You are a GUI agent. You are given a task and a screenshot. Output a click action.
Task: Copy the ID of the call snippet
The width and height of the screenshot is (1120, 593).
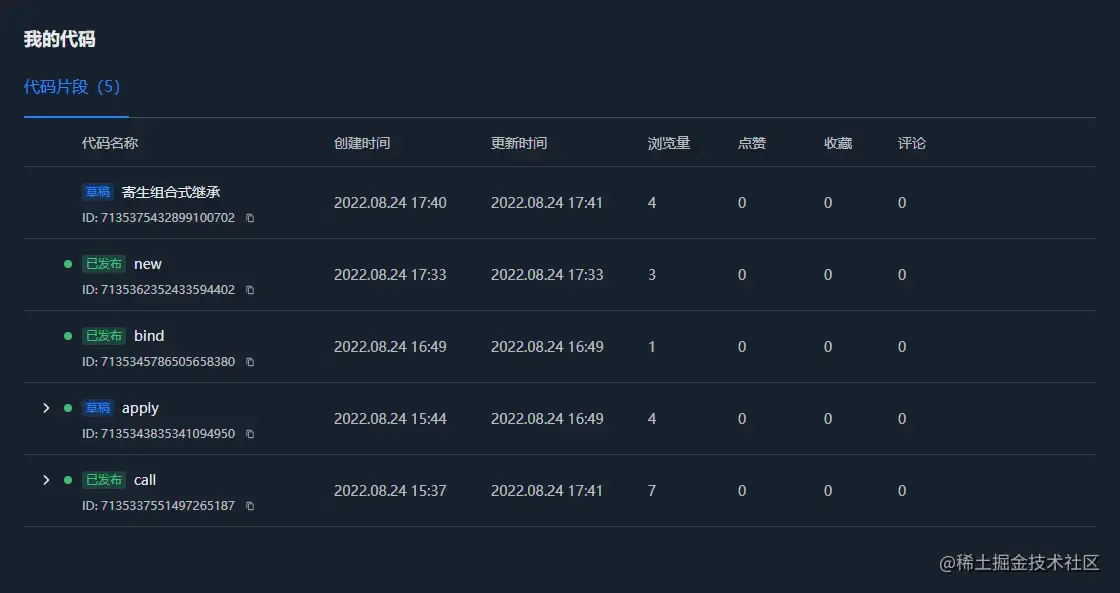[x=249, y=506]
